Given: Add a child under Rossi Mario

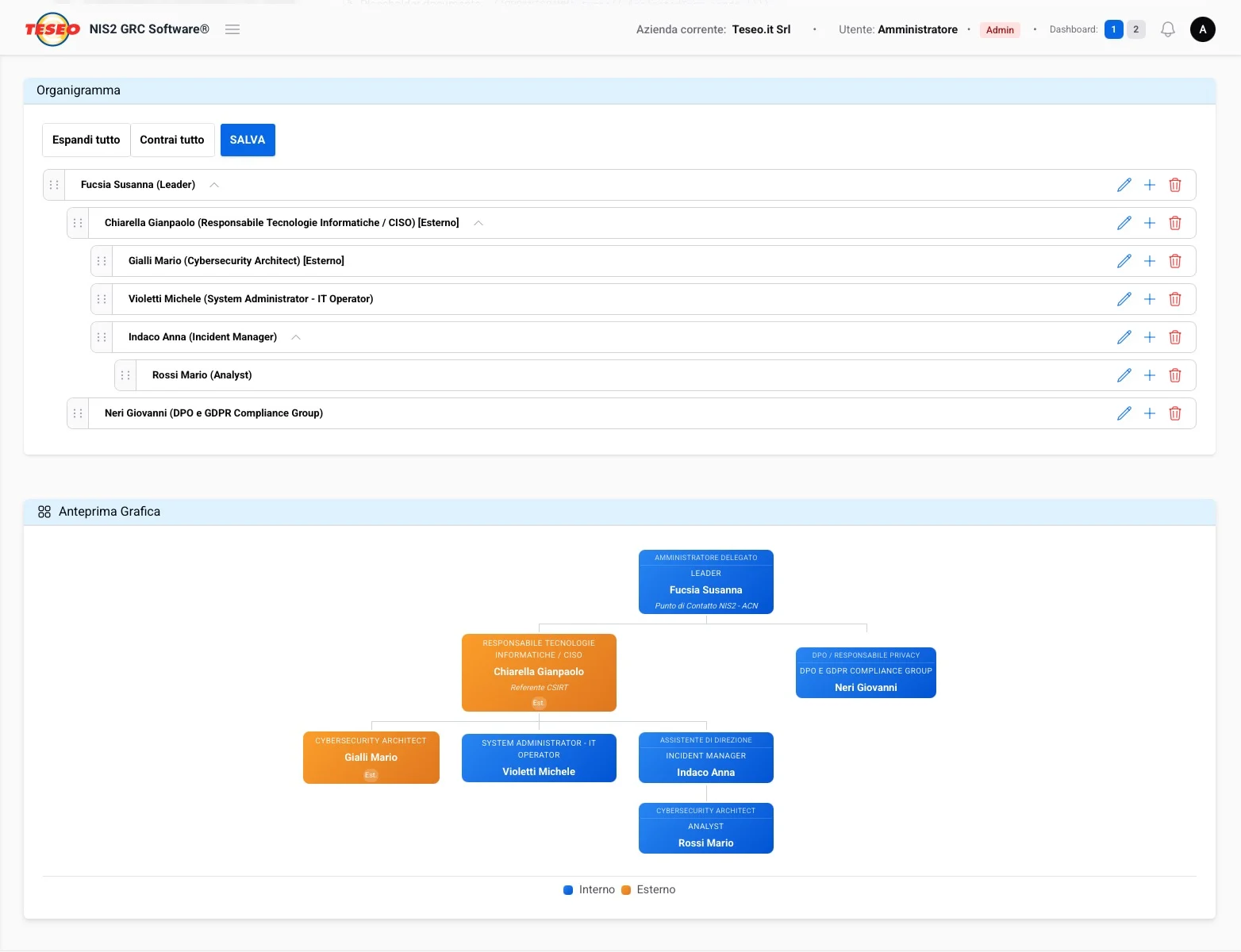Looking at the screenshot, I should pyautogui.click(x=1150, y=375).
